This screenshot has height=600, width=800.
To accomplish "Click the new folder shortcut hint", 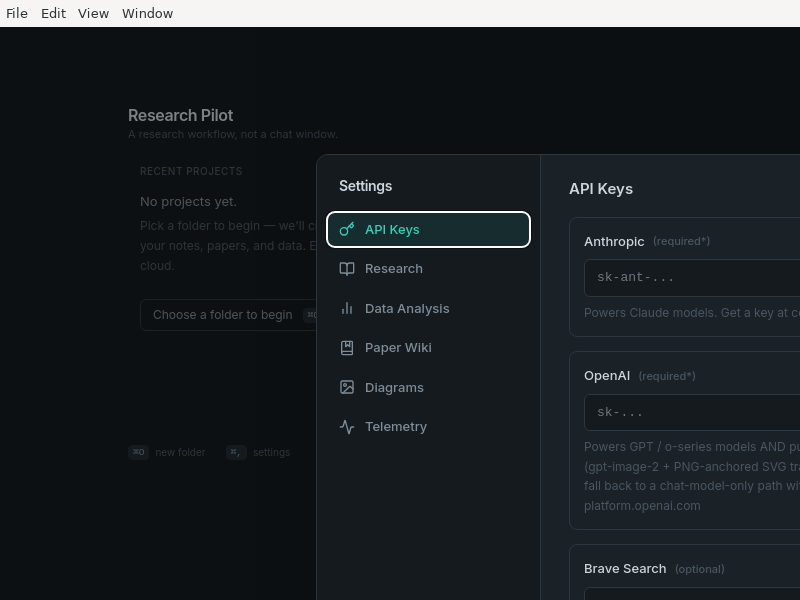I will pos(167,453).
